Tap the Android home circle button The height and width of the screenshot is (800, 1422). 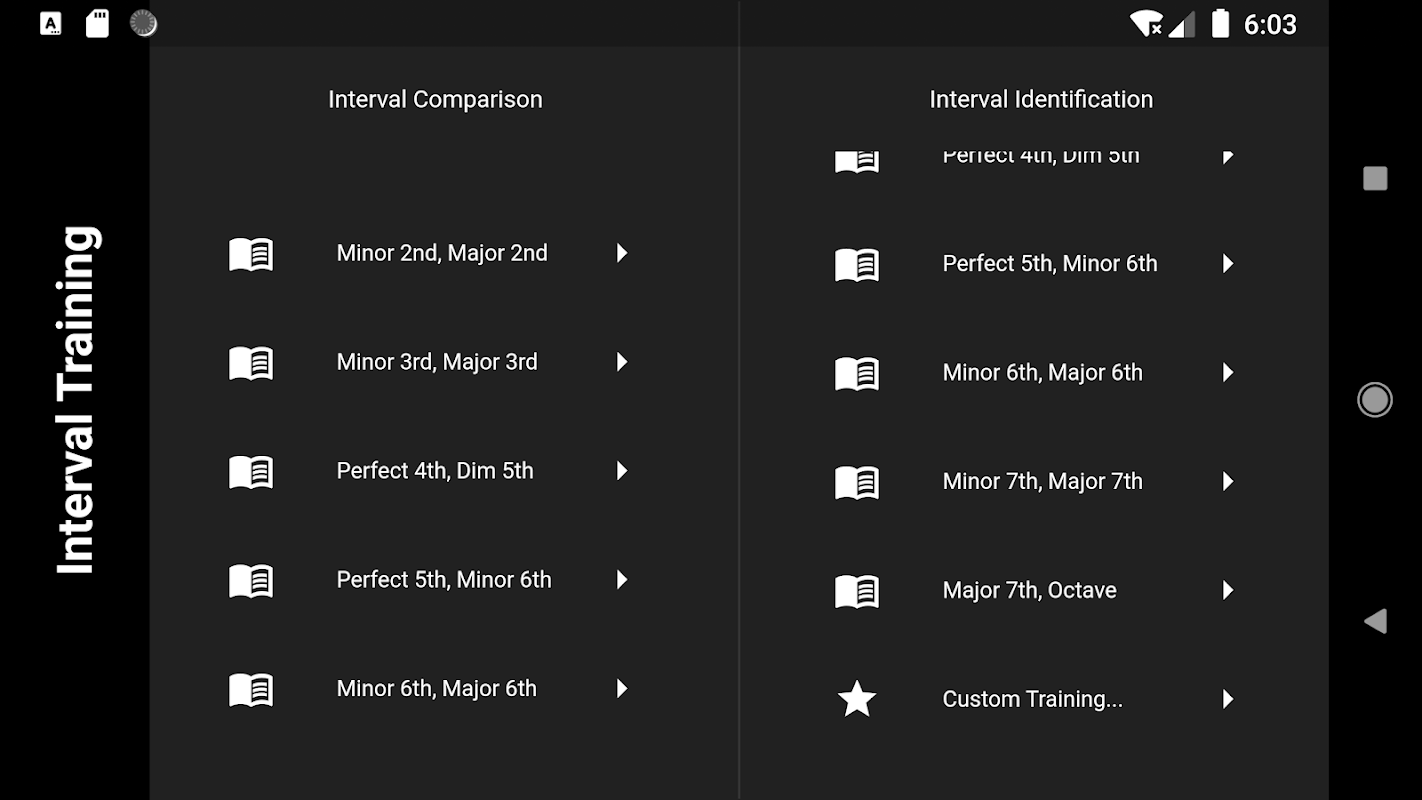tap(1375, 400)
